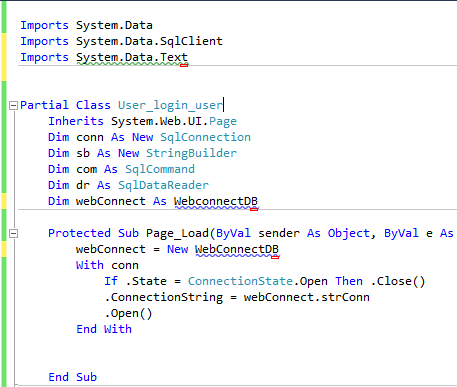
Task: Click the StringBuilder type name
Action: pyautogui.click(x=191, y=153)
